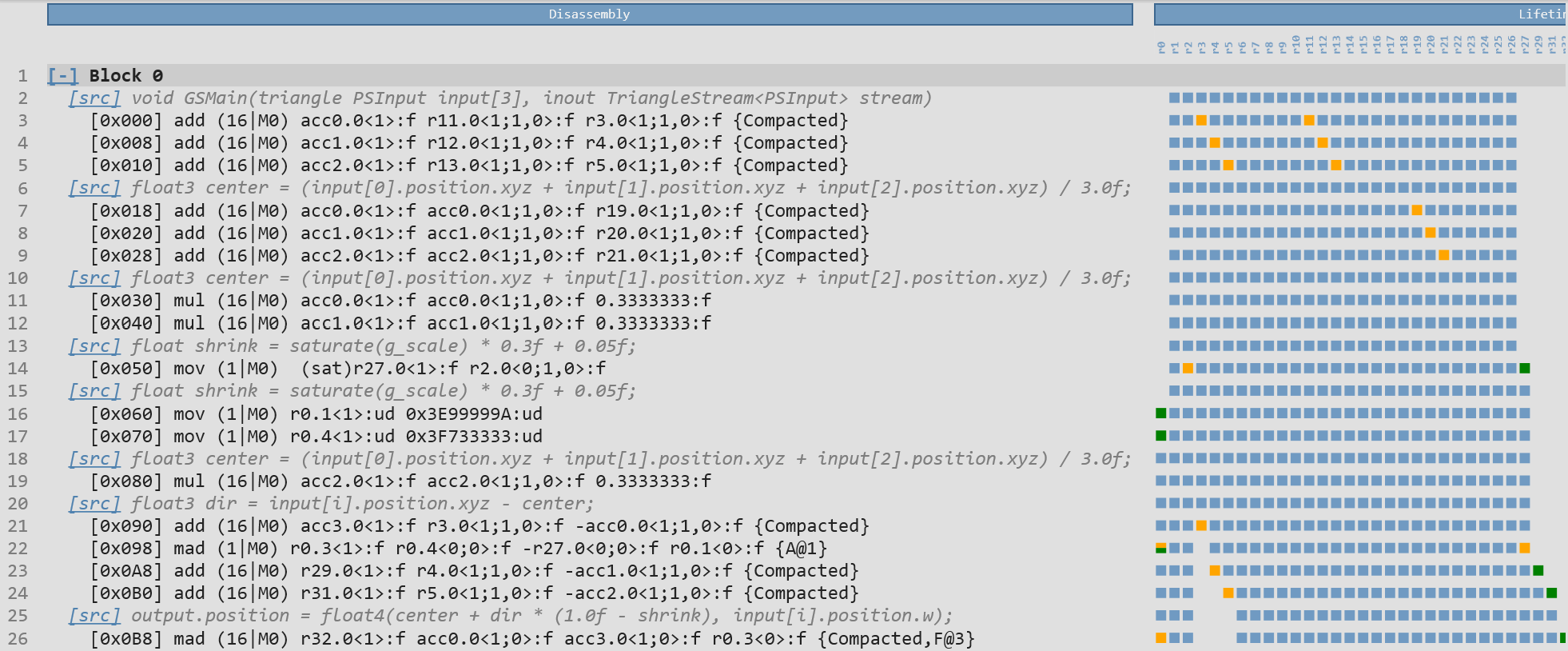Select the instruction address [0x0B0]
Viewport: 1568px width, 651px height.
click(x=126, y=593)
